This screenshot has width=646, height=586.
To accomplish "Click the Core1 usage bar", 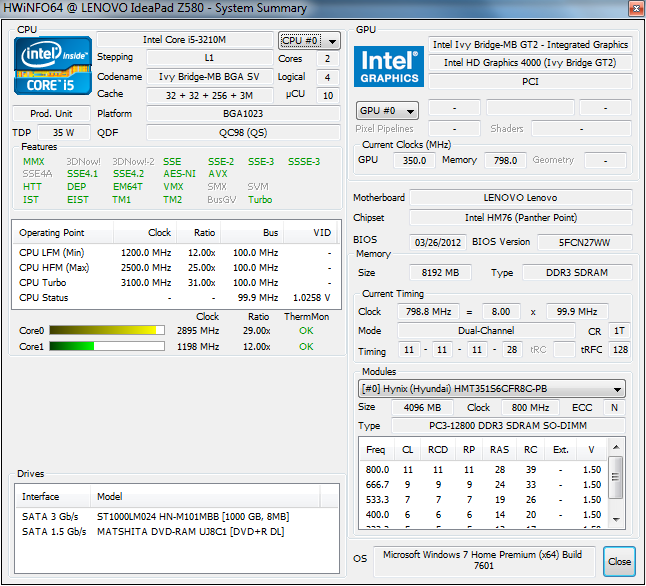I will coord(107,347).
